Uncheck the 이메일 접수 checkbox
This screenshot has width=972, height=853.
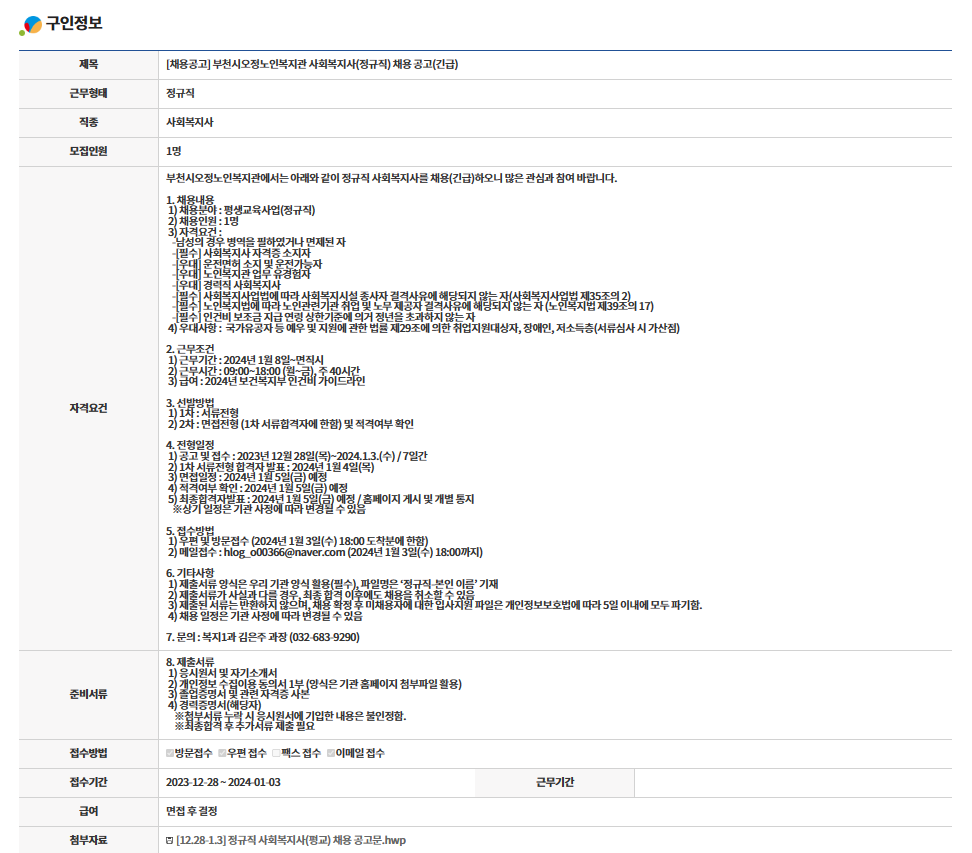[x=331, y=753]
